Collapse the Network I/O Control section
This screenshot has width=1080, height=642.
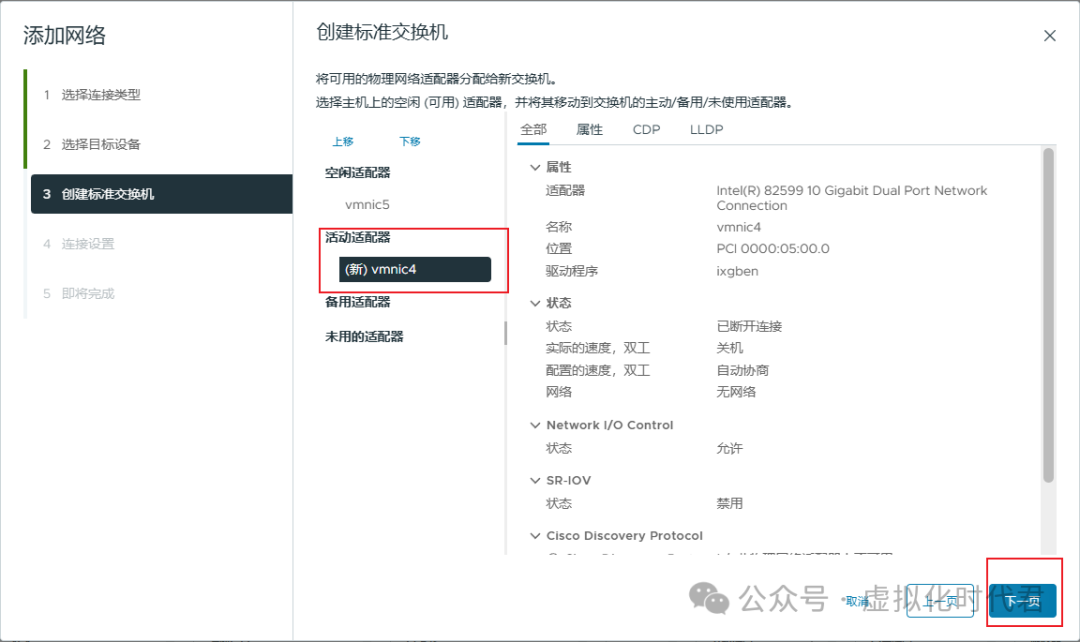tap(536, 424)
